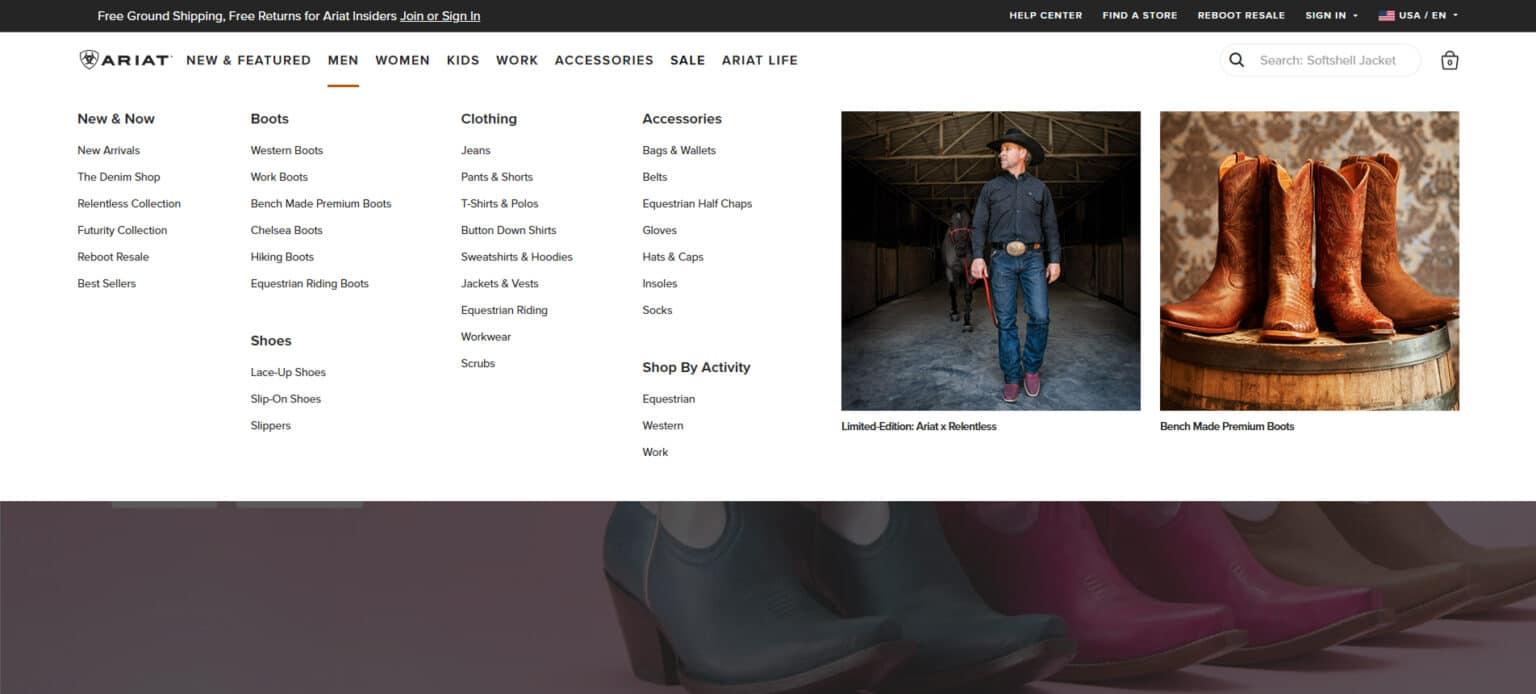Select Pants & Shorts
The image size is (1536, 694).
[x=496, y=177]
